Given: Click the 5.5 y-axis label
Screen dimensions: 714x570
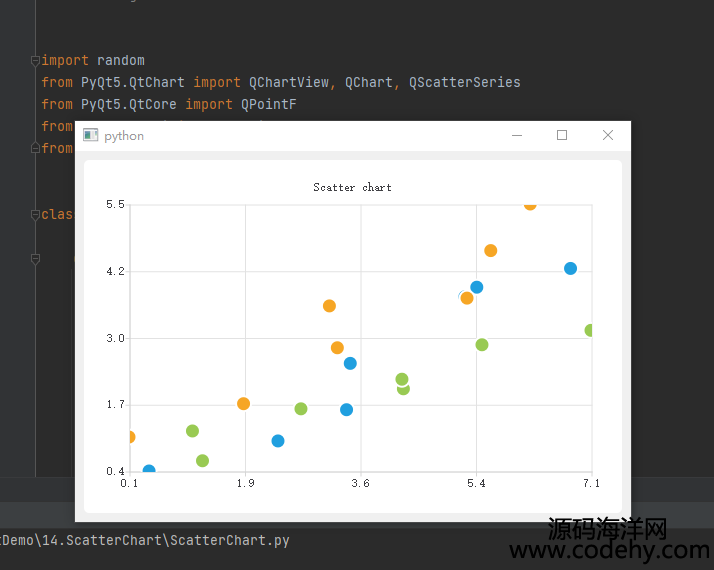Looking at the screenshot, I should [x=115, y=204].
